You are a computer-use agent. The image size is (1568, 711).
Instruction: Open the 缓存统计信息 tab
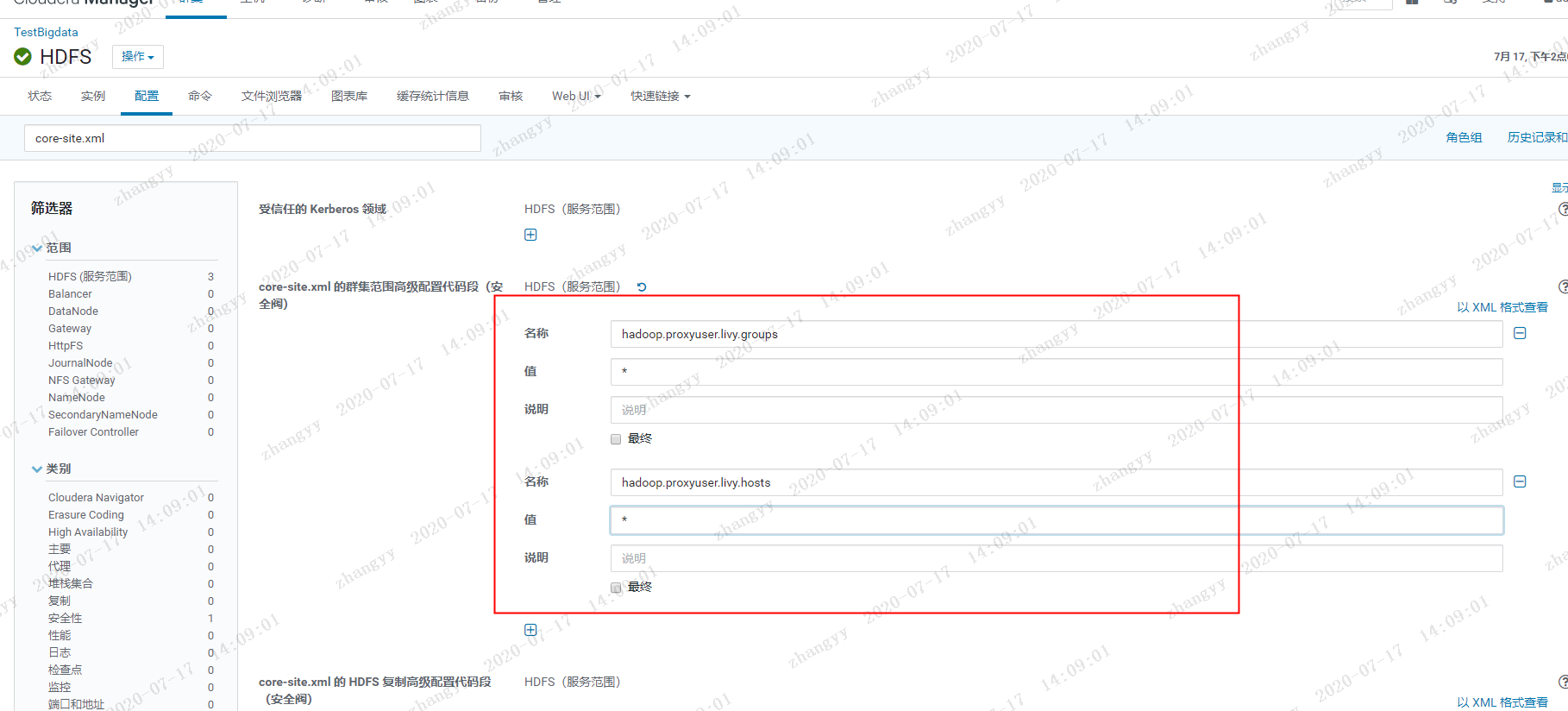(x=433, y=96)
